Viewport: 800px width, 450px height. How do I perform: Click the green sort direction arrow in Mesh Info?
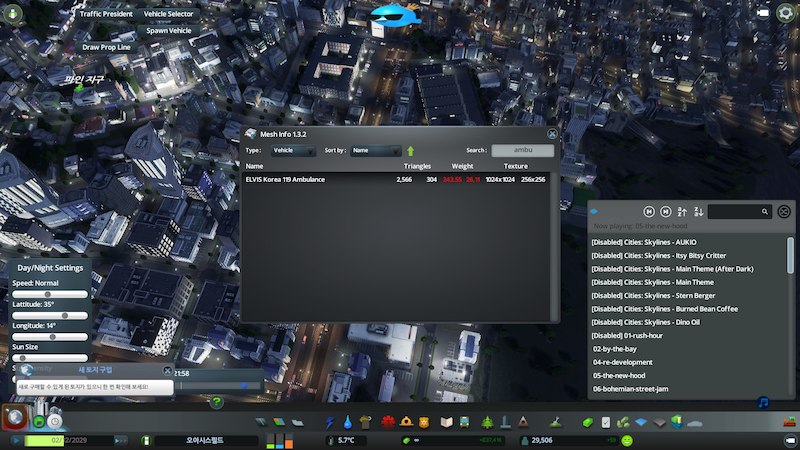coord(410,150)
